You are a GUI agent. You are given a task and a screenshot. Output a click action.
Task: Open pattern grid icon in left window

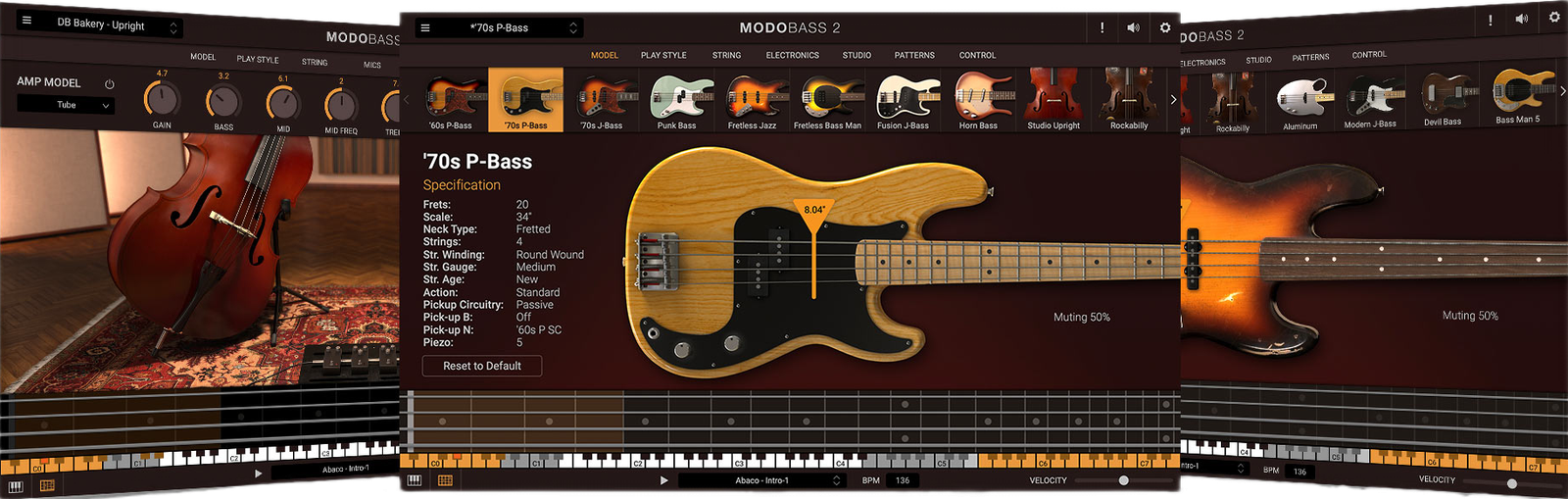point(47,485)
